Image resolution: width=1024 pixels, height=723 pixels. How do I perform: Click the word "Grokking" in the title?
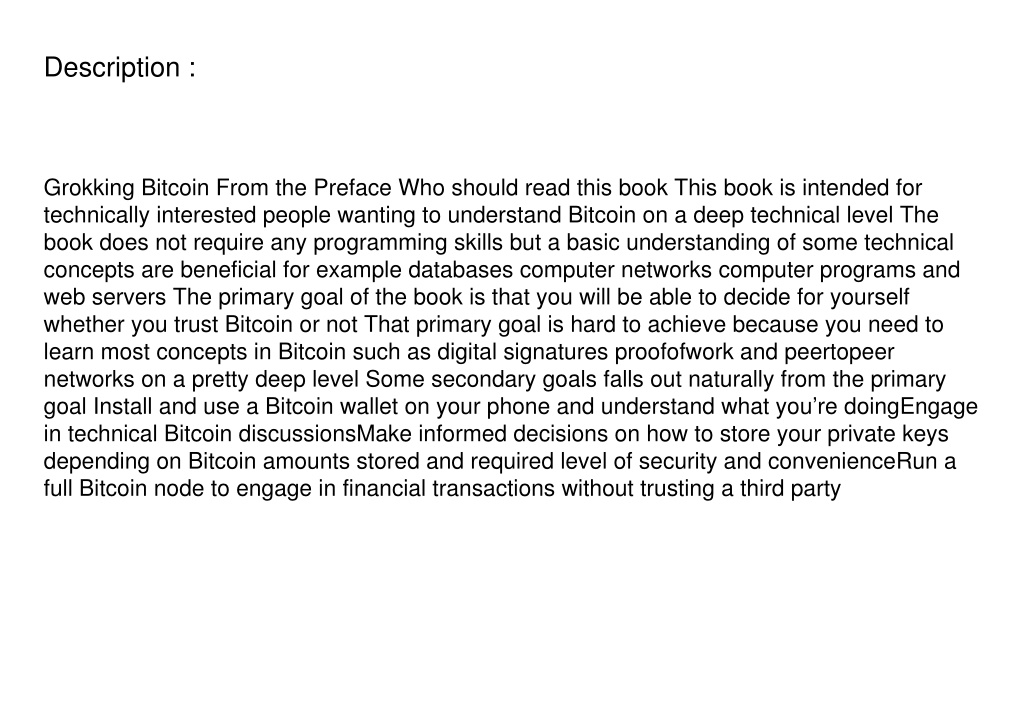[x=89, y=188]
